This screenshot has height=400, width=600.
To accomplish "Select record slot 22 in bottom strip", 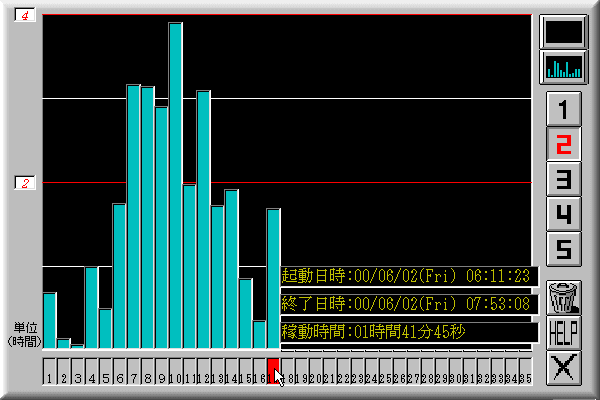I will [x=343, y=371].
